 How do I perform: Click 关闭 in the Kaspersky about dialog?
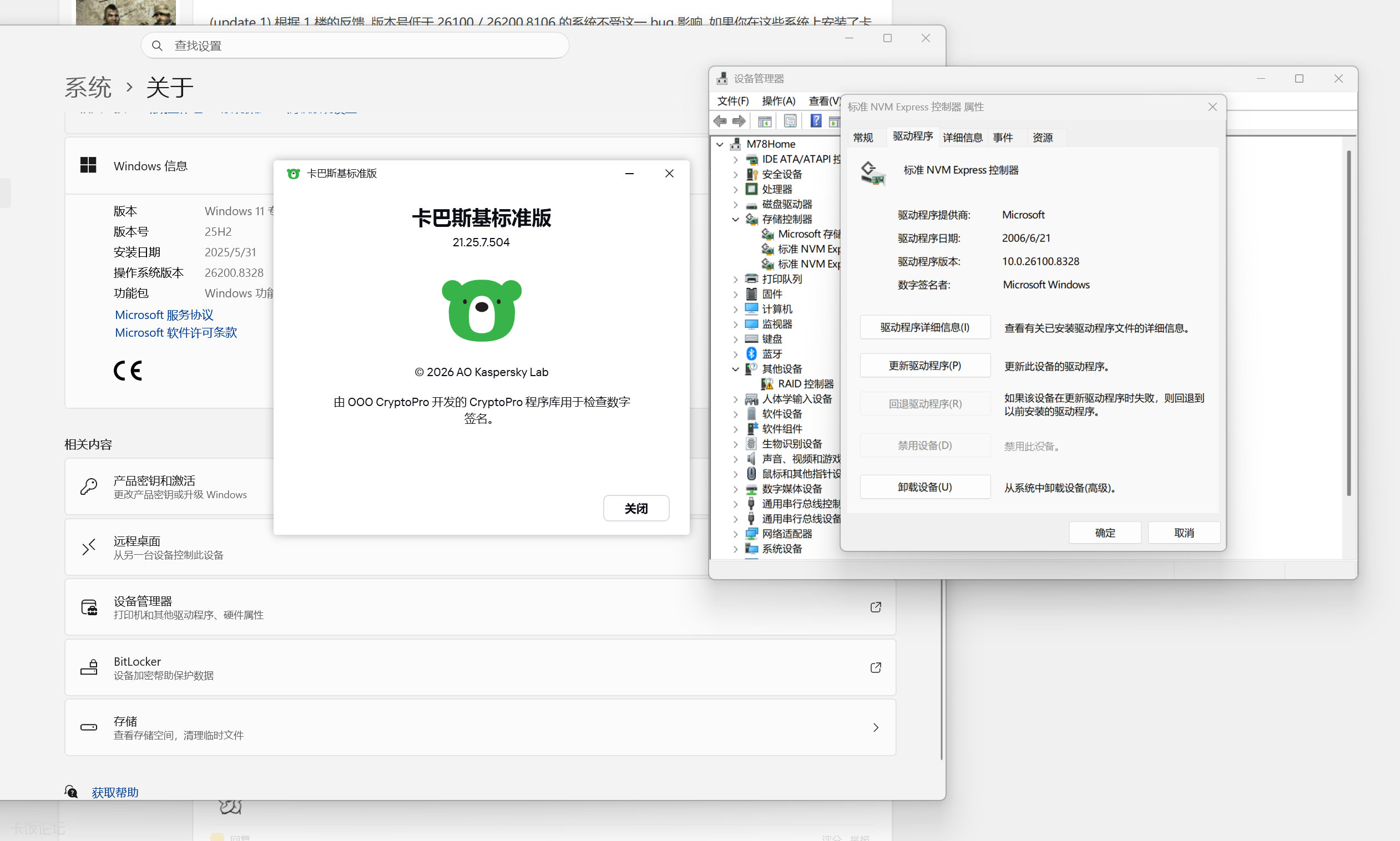[636, 508]
